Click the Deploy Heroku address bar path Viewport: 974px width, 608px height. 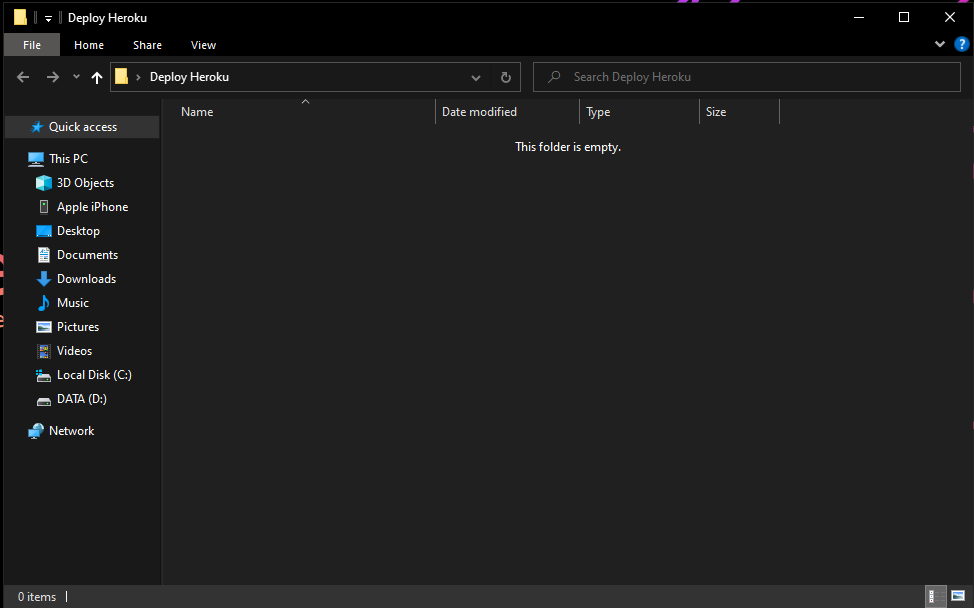click(189, 77)
